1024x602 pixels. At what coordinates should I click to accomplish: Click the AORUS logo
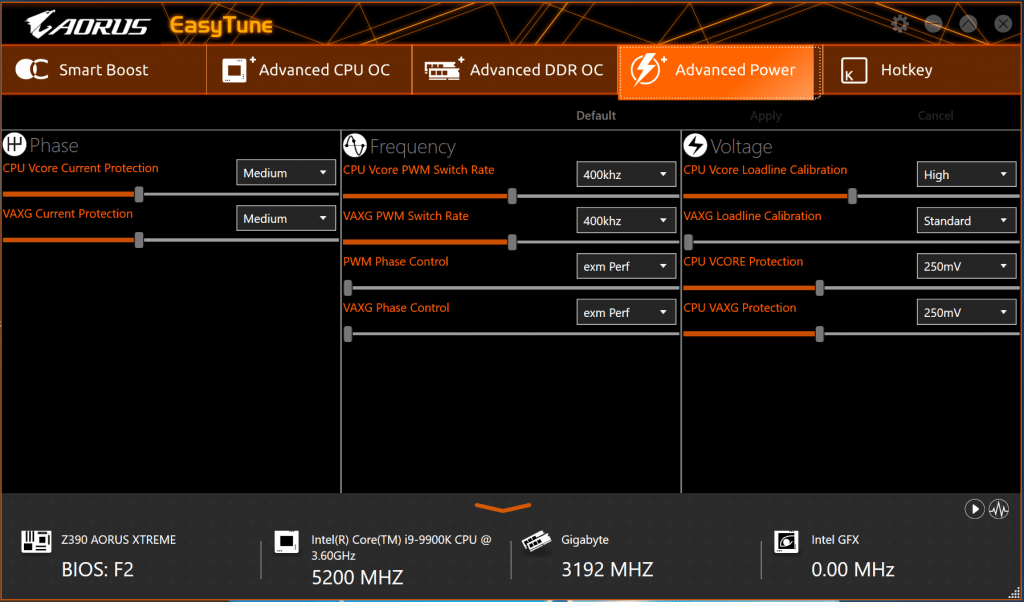point(88,25)
